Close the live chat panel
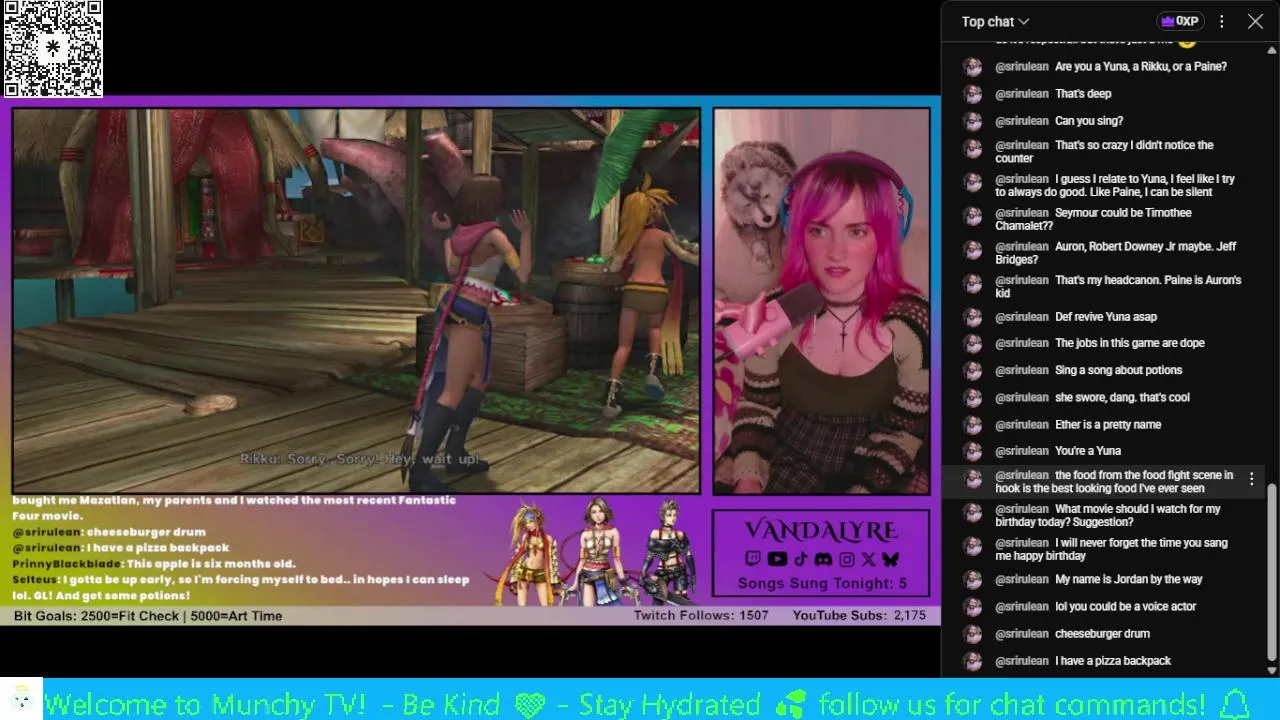1280x720 pixels. coord(1255,21)
